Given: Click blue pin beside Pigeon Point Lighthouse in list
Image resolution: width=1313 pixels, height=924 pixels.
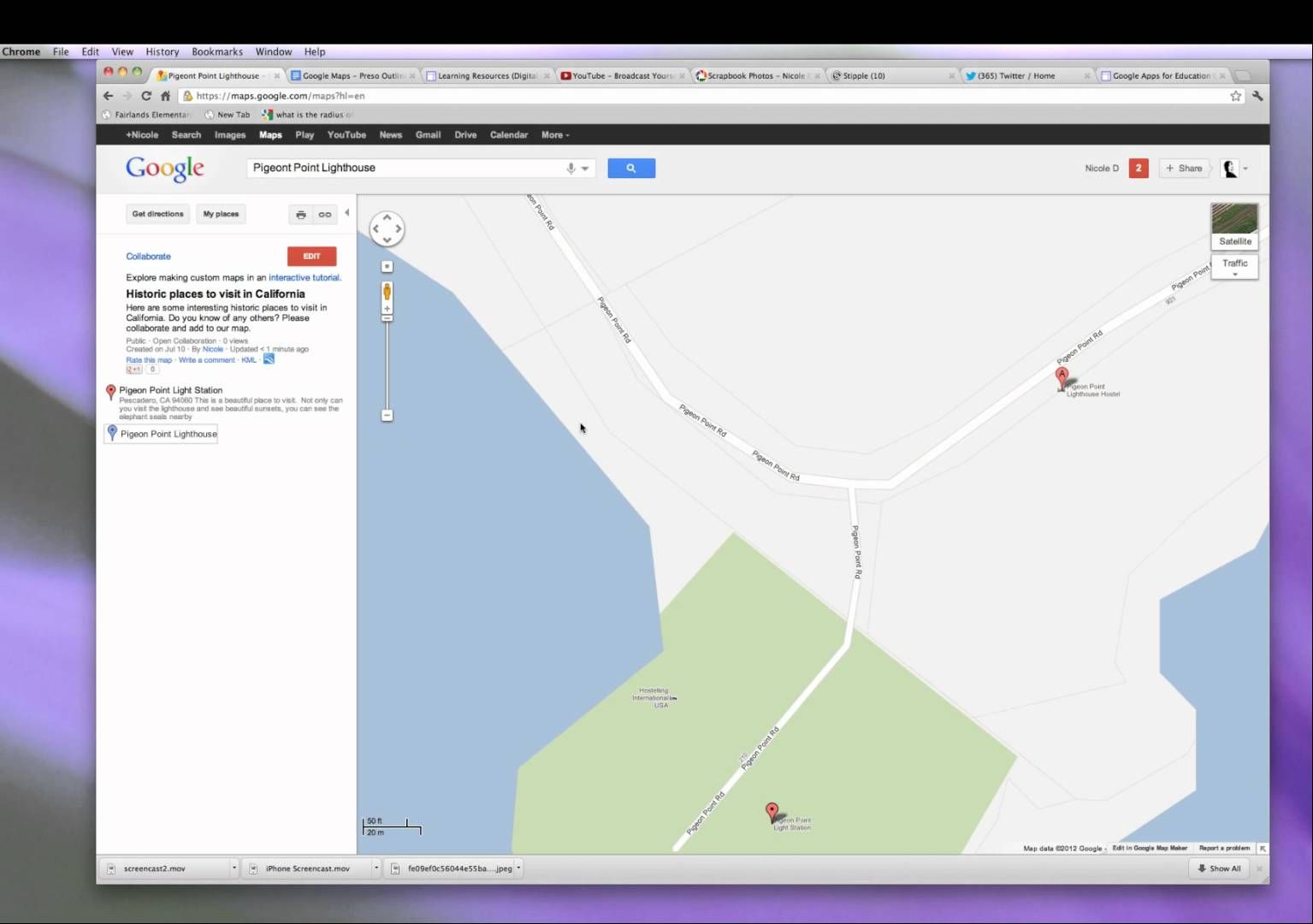Looking at the screenshot, I should [112, 433].
